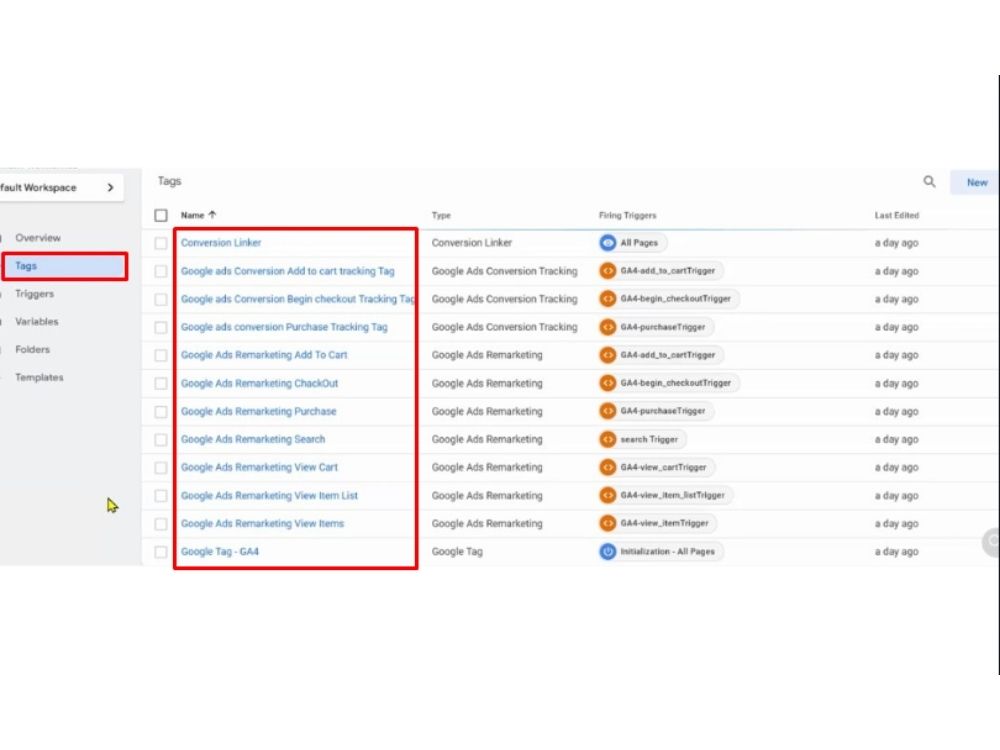Sort by the Name column header
Screen dimensions: 1000x750
click(x=192, y=216)
